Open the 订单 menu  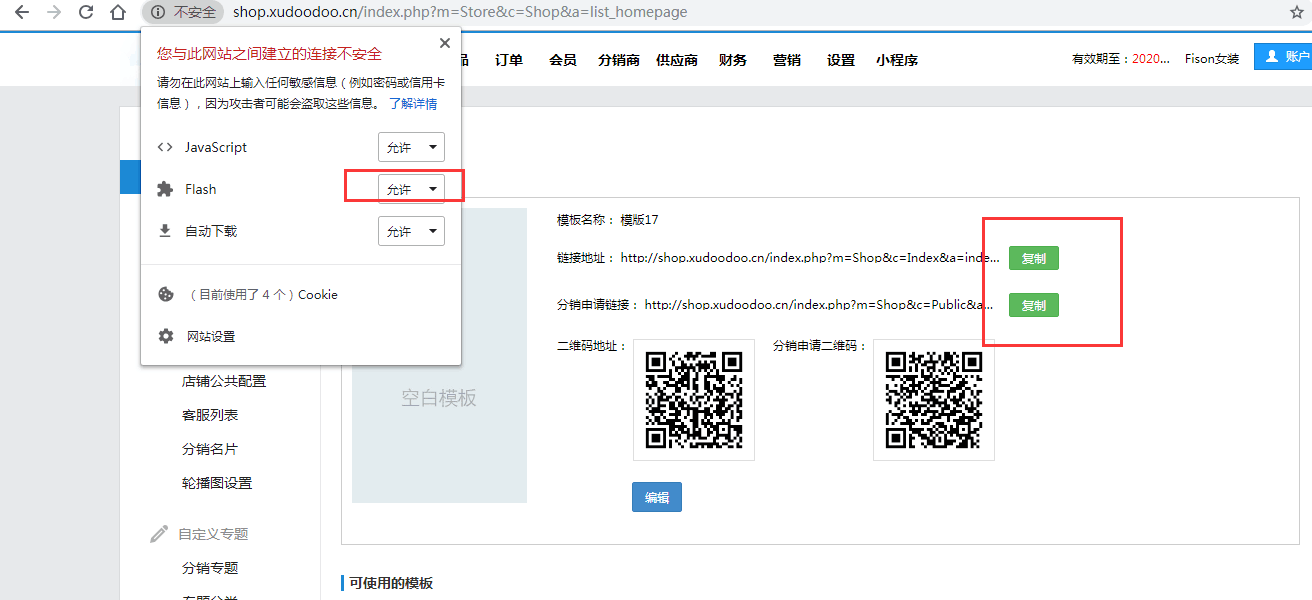pos(509,60)
